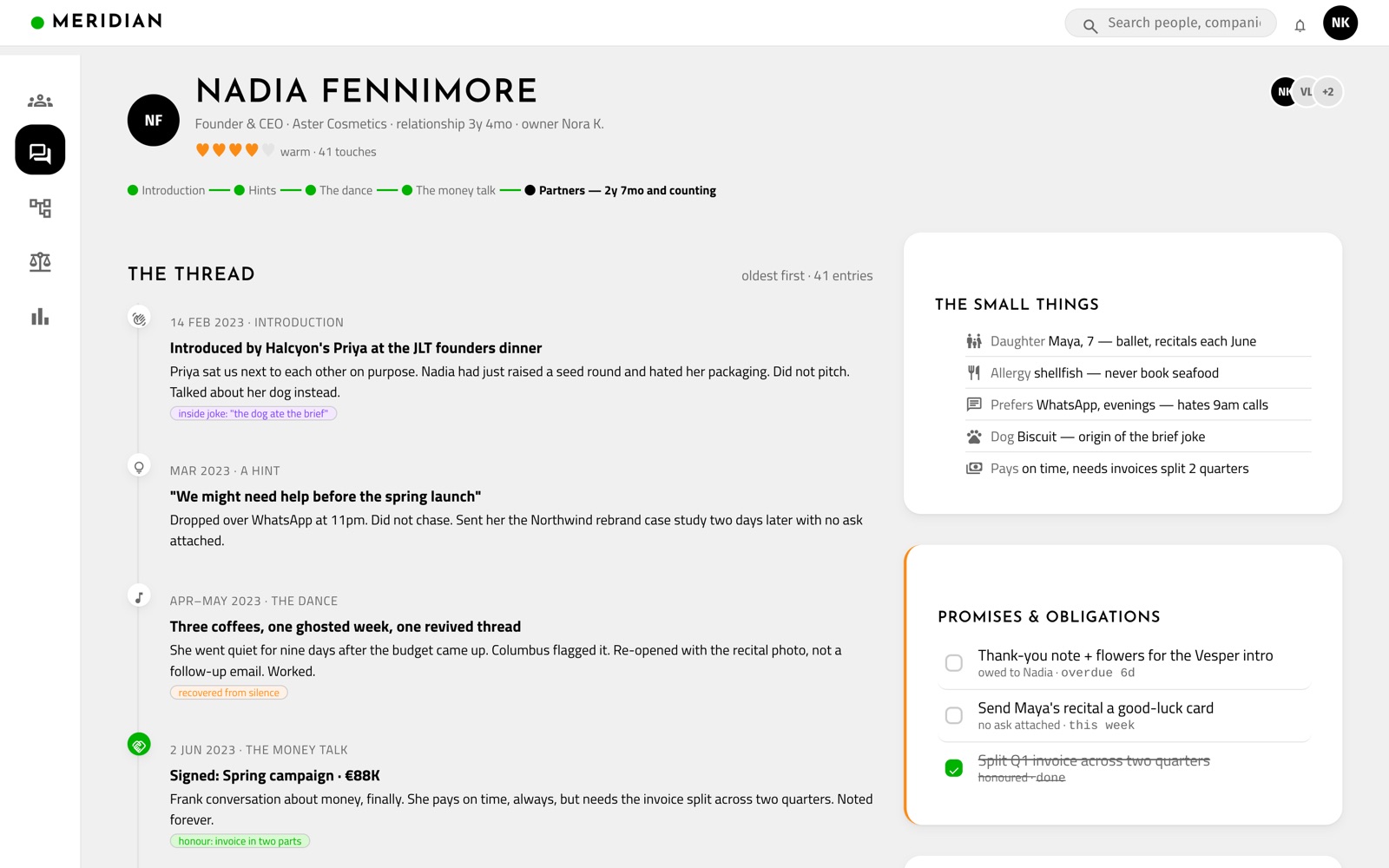Uncheck Split Q1 invoice across two quarters
The image size is (1389, 868).
pos(954,768)
